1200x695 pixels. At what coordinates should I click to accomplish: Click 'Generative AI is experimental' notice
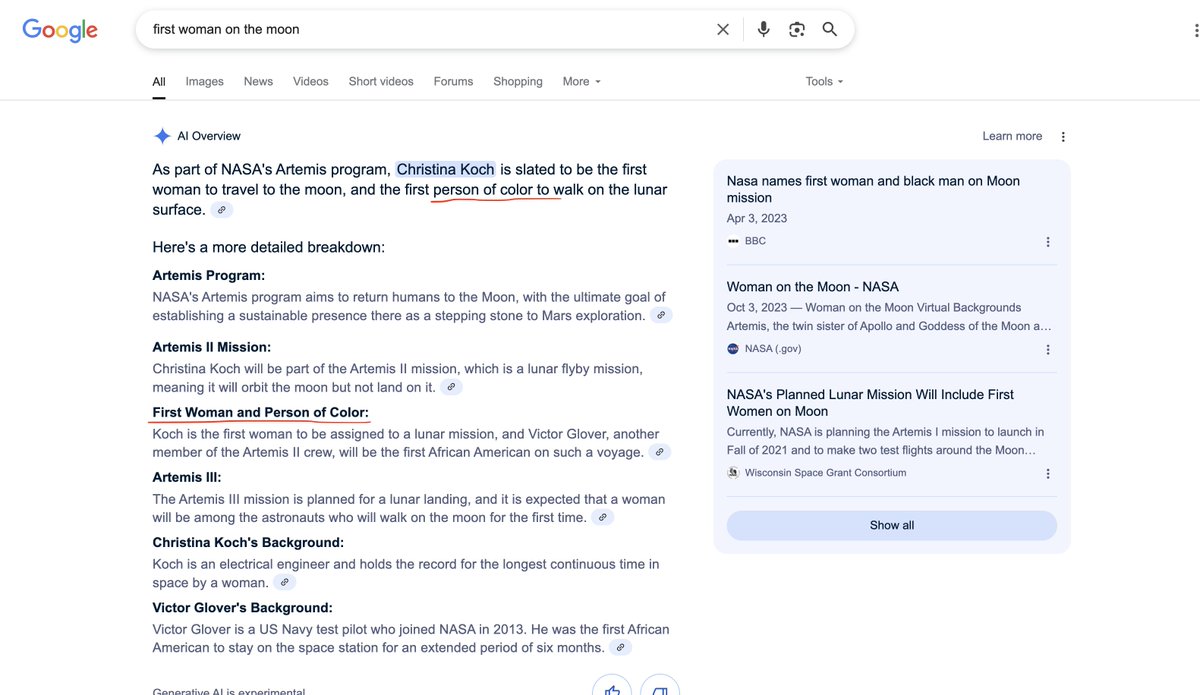tap(229, 692)
